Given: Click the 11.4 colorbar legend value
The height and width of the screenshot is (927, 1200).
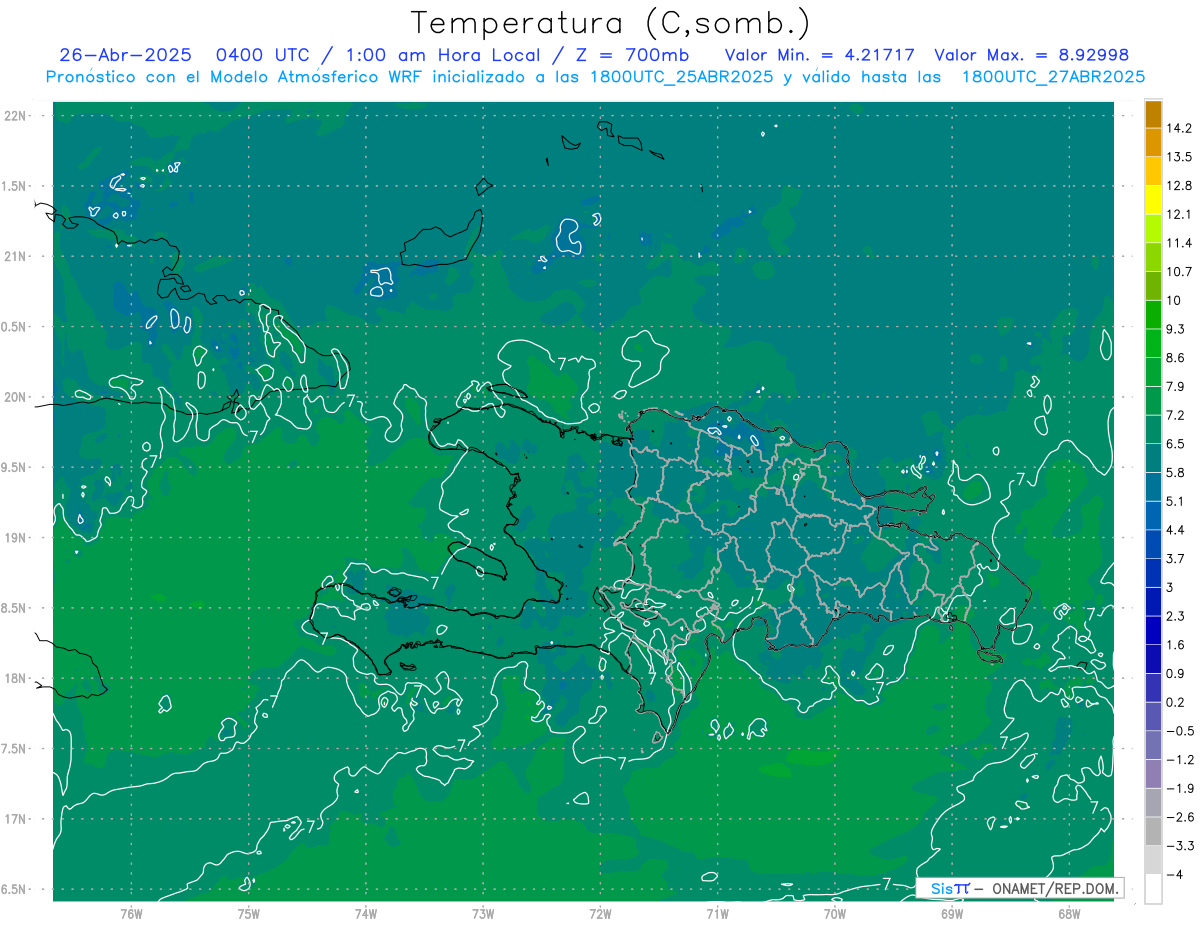Looking at the screenshot, I should coord(1180,243).
